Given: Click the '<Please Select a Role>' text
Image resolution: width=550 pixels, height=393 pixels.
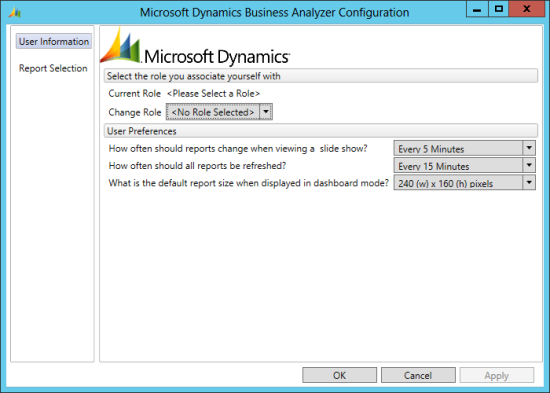Looking at the screenshot, I should [213, 94].
